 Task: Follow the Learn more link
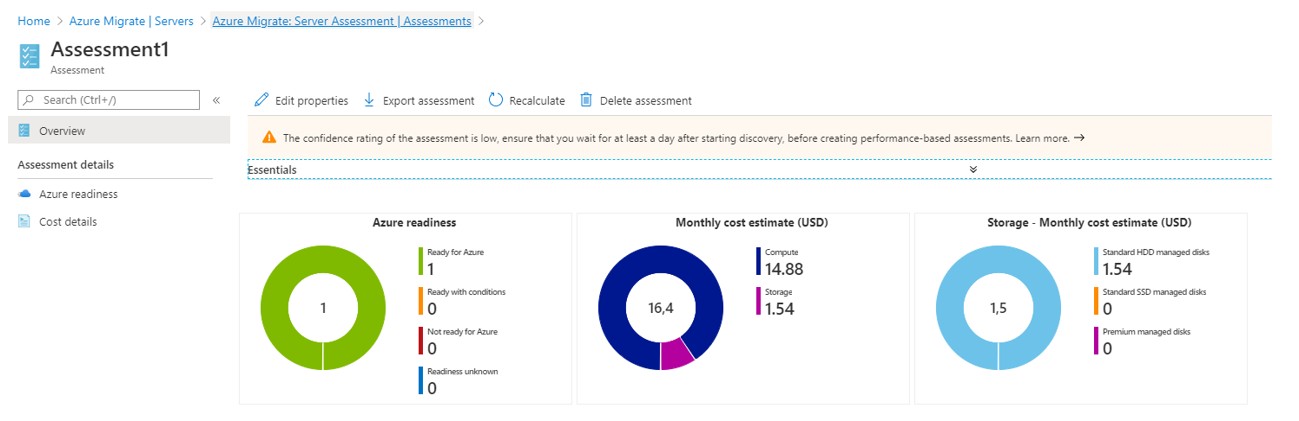pyautogui.click(x=1042, y=138)
